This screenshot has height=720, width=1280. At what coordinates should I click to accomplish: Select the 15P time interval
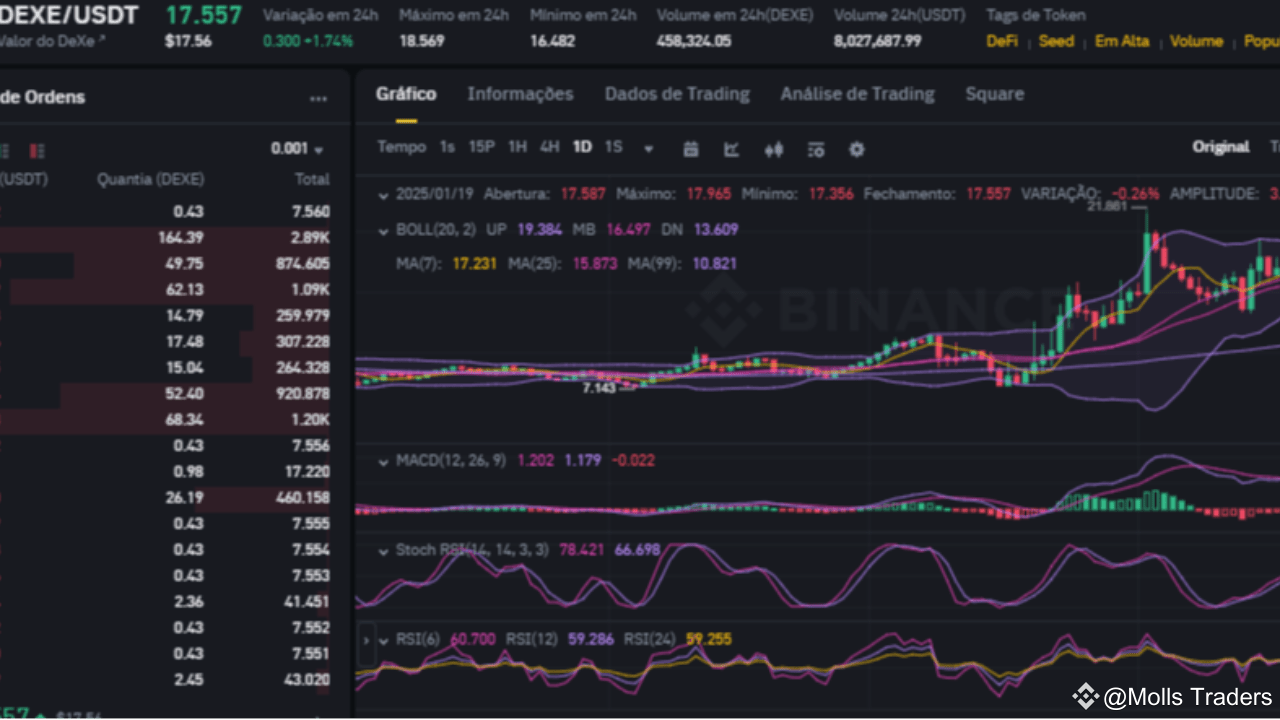click(x=482, y=147)
